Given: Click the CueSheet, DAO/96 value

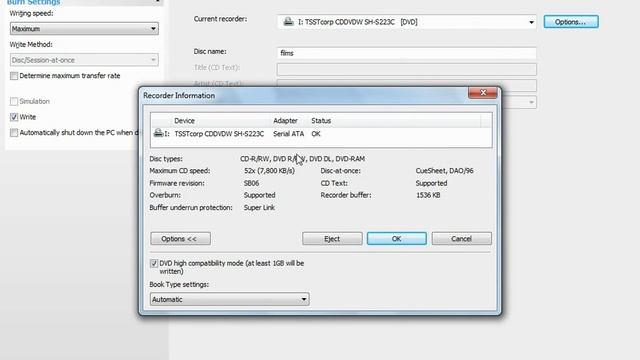Looking at the screenshot, I should click(x=444, y=171).
